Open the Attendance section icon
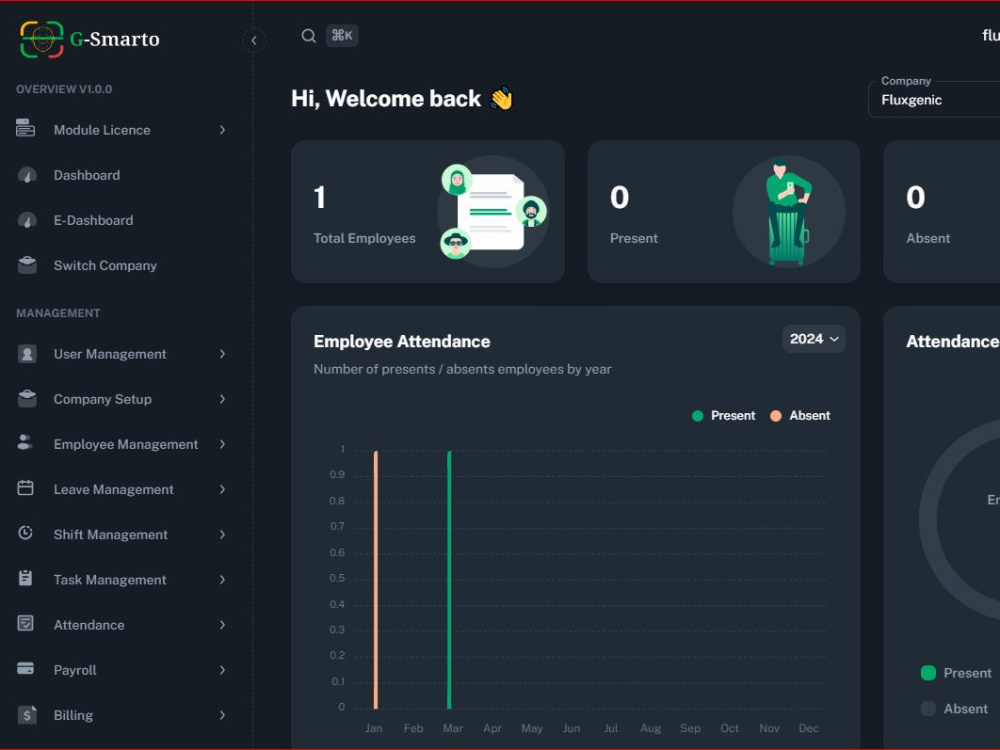 click(27, 624)
